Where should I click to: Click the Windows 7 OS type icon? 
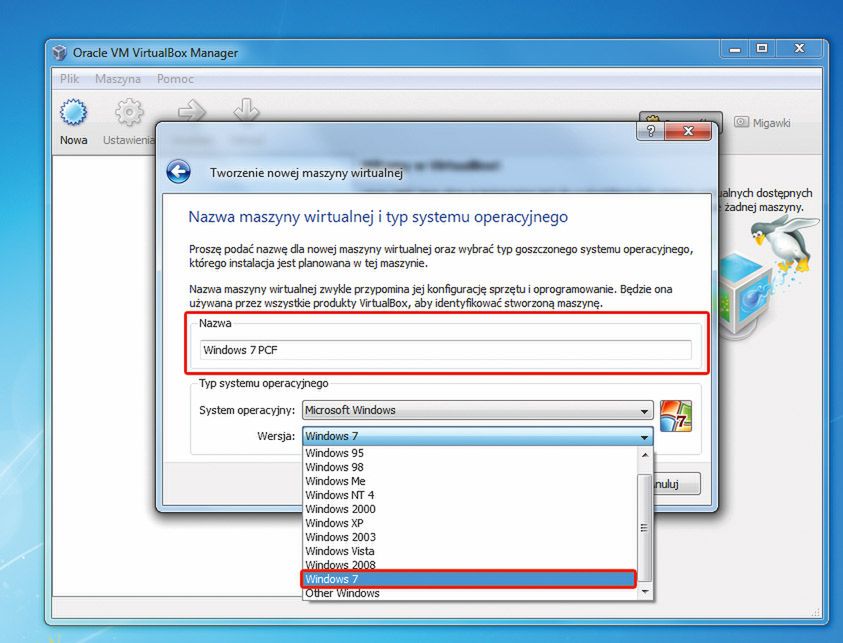[x=676, y=416]
